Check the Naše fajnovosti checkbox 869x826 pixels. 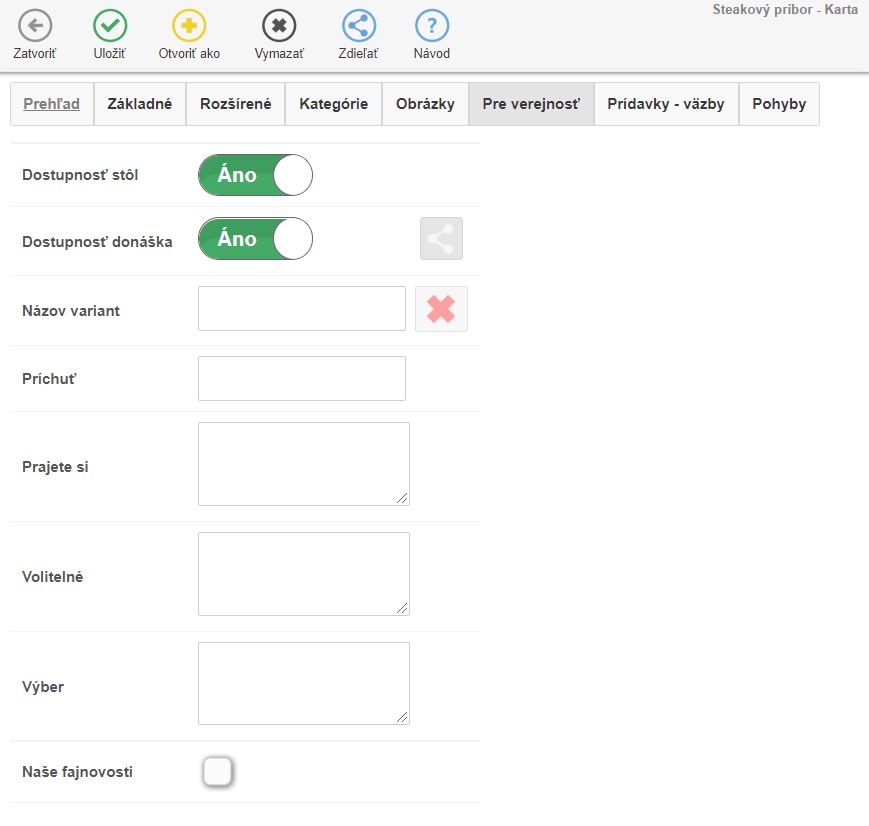pos(217,772)
